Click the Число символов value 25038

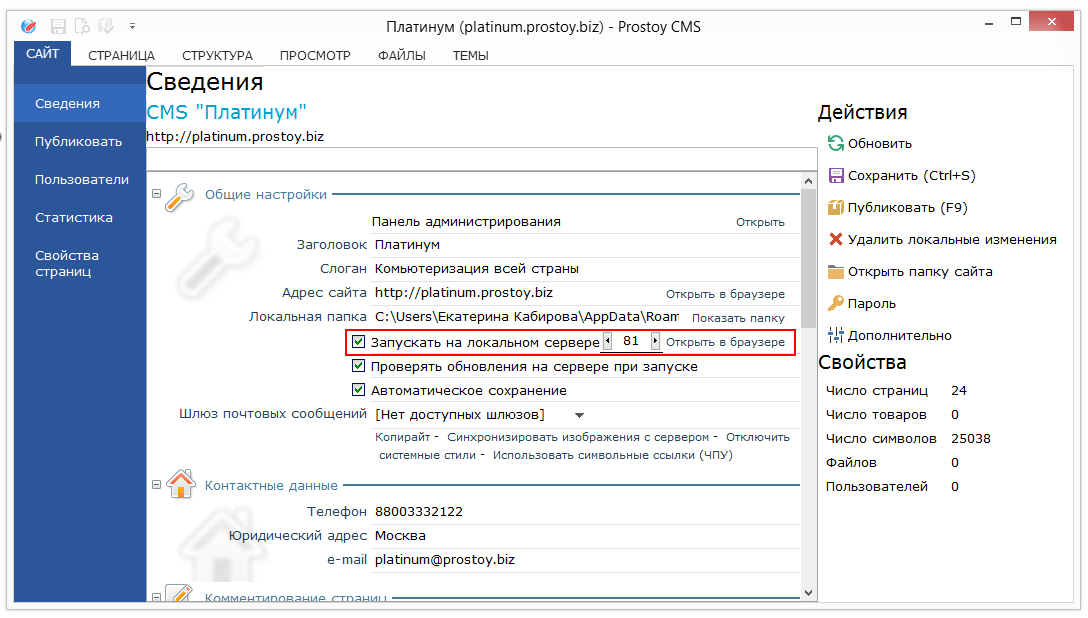point(971,438)
